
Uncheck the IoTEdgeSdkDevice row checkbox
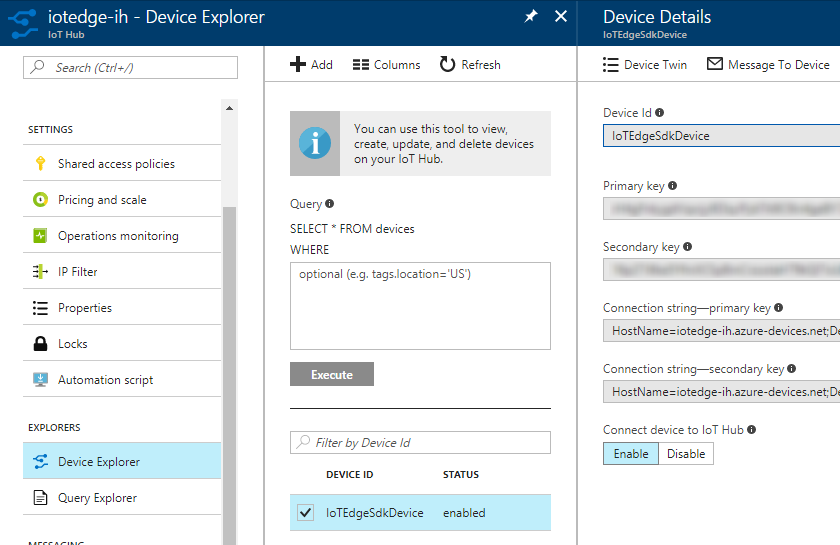[306, 513]
